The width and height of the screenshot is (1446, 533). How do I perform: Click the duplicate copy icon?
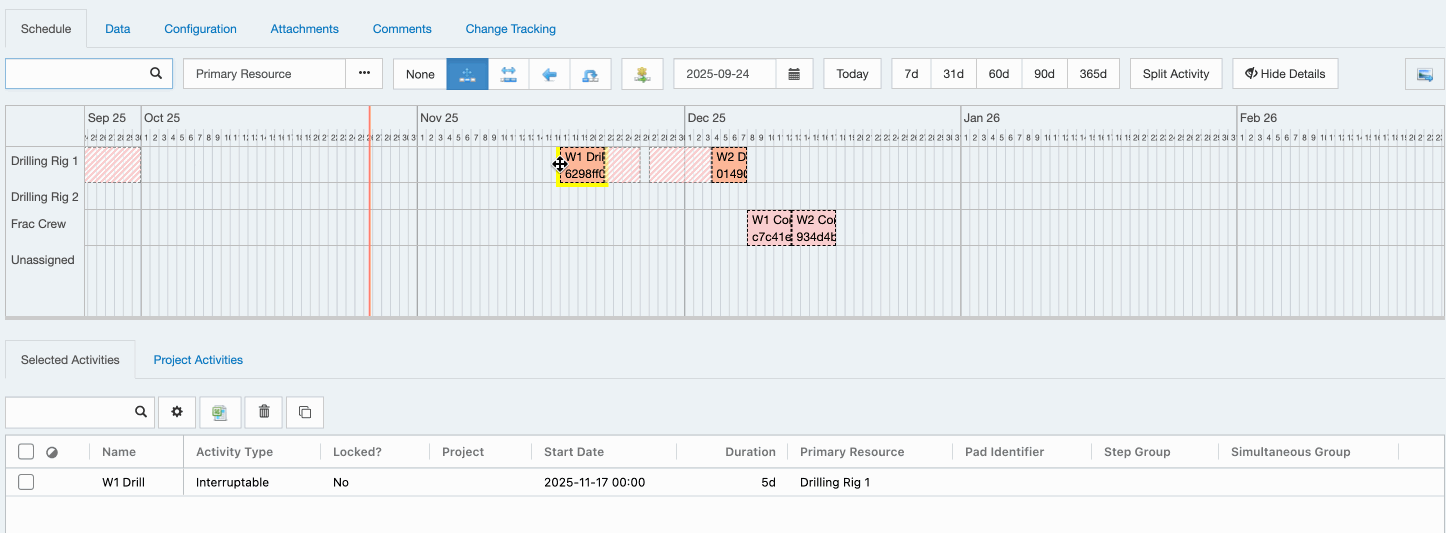coord(305,412)
